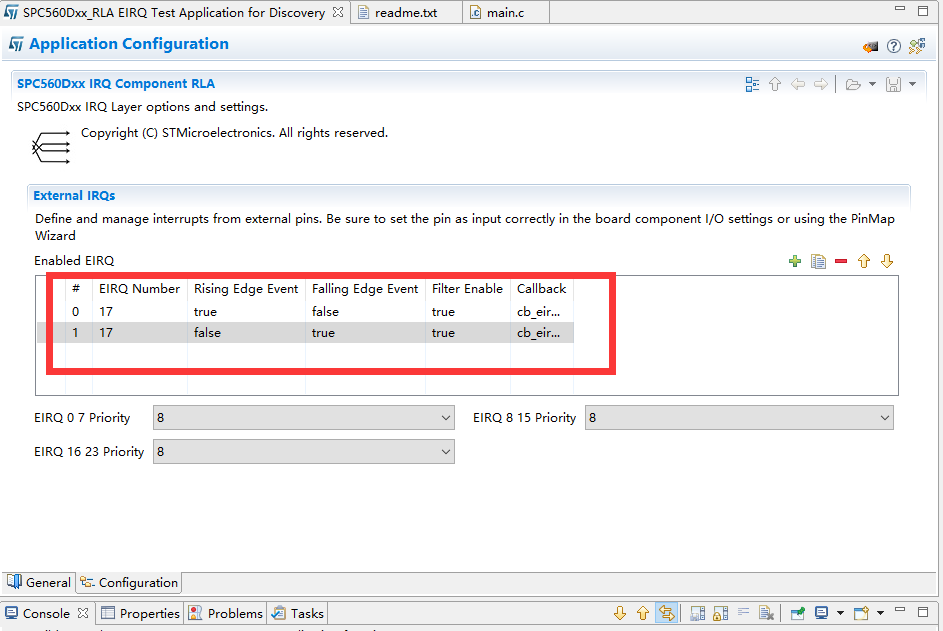Open the Console view tab
This screenshot has height=631, width=943.
point(46,613)
